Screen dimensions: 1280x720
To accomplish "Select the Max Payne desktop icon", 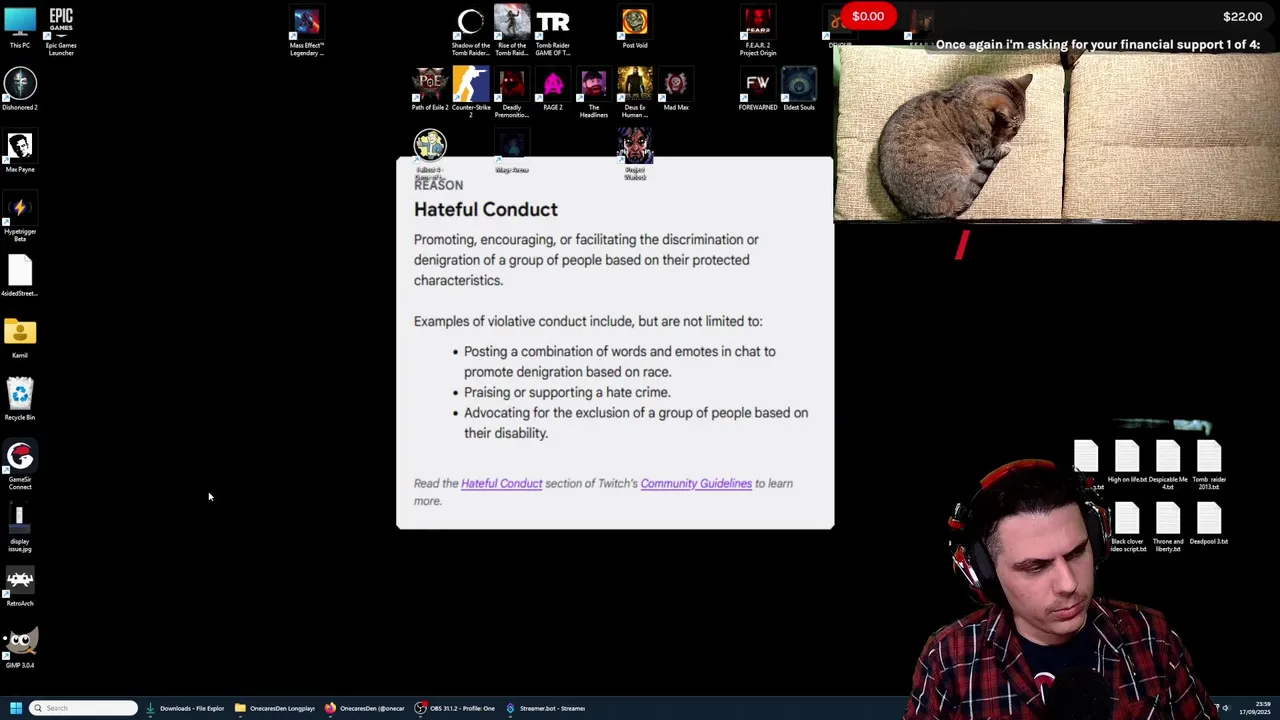I will (x=20, y=152).
